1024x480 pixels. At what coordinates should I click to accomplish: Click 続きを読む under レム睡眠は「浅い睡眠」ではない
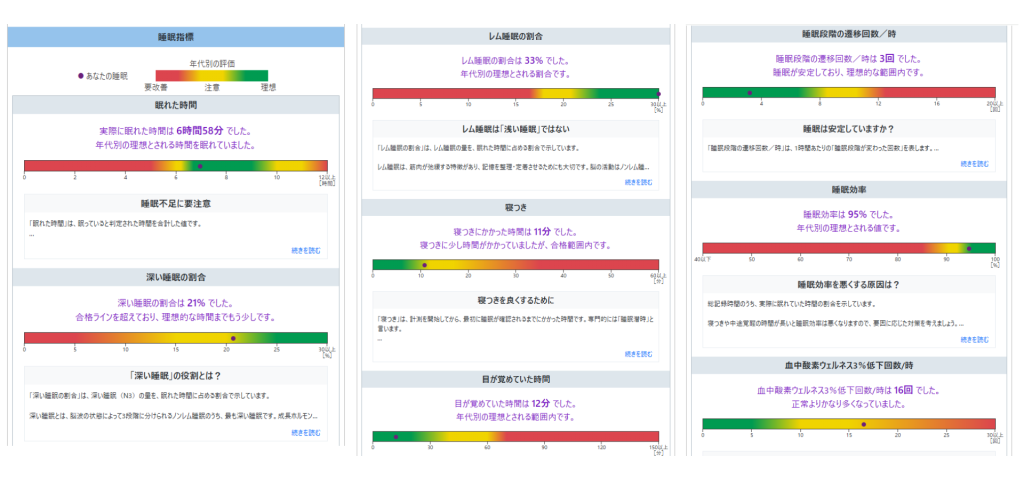(x=638, y=183)
